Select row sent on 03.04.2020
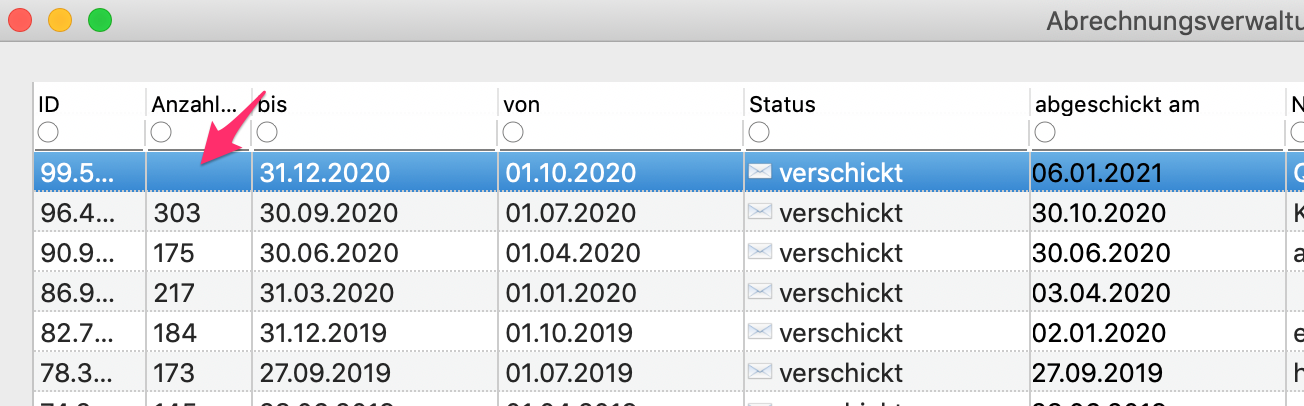The height and width of the screenshot is (406, 1304). (x=668, y=292)
